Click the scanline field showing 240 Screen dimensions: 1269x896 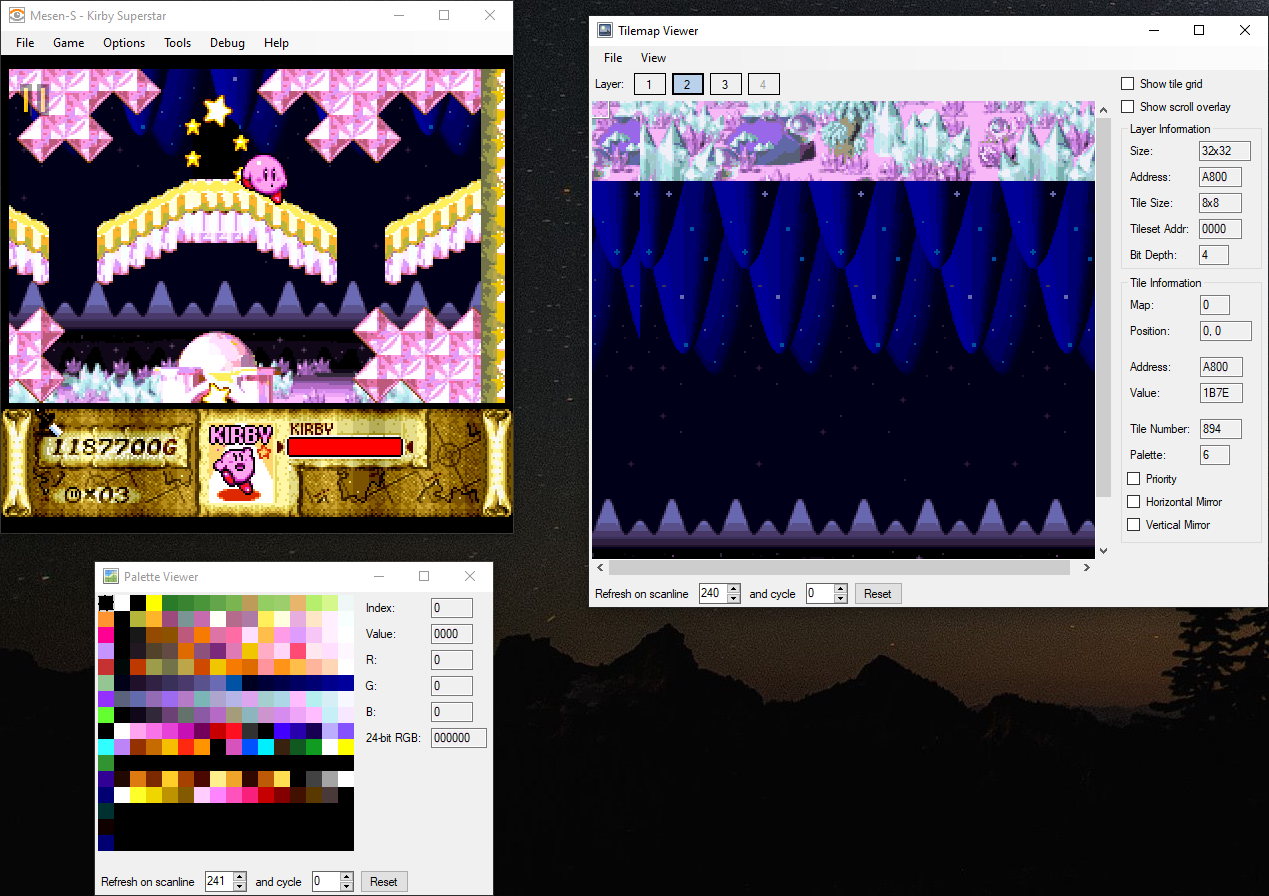click(x=713, y=594)
